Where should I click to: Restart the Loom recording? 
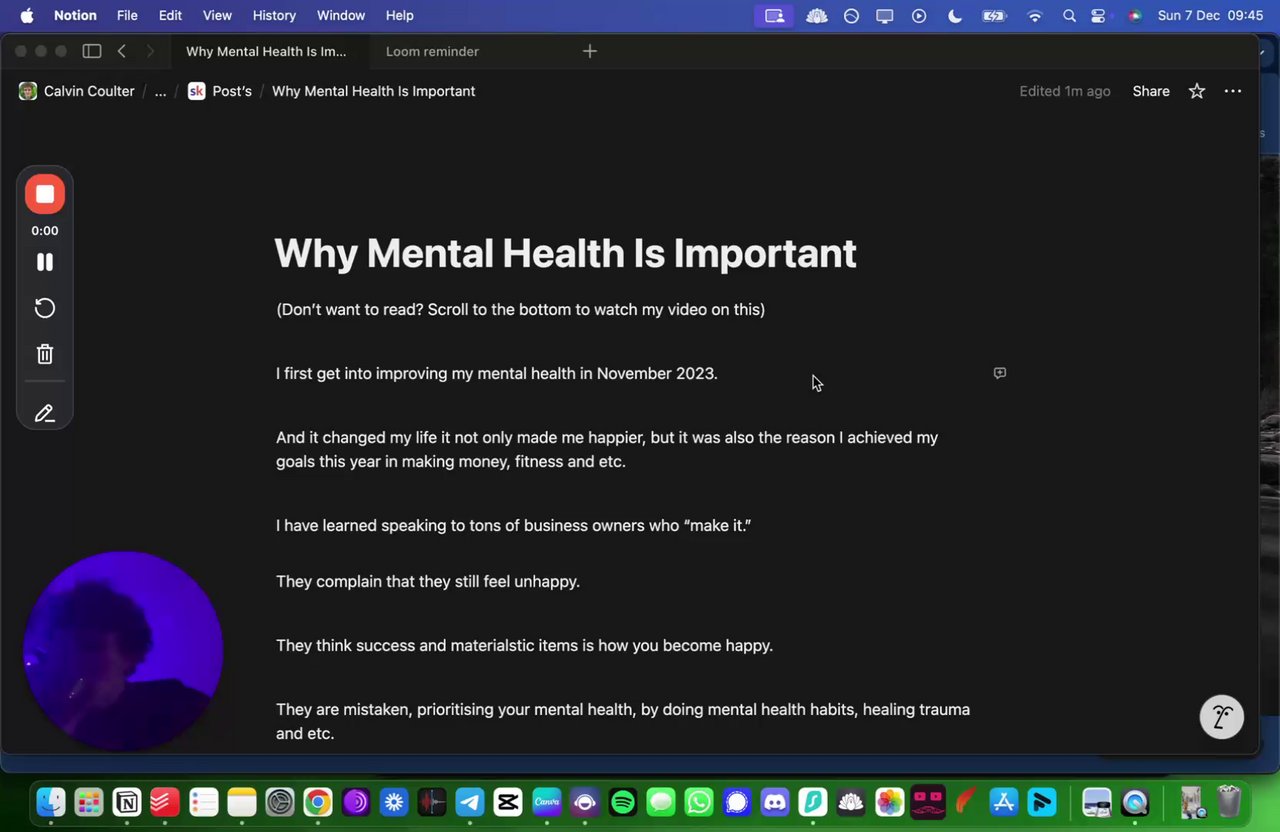(x=45, y=308)
